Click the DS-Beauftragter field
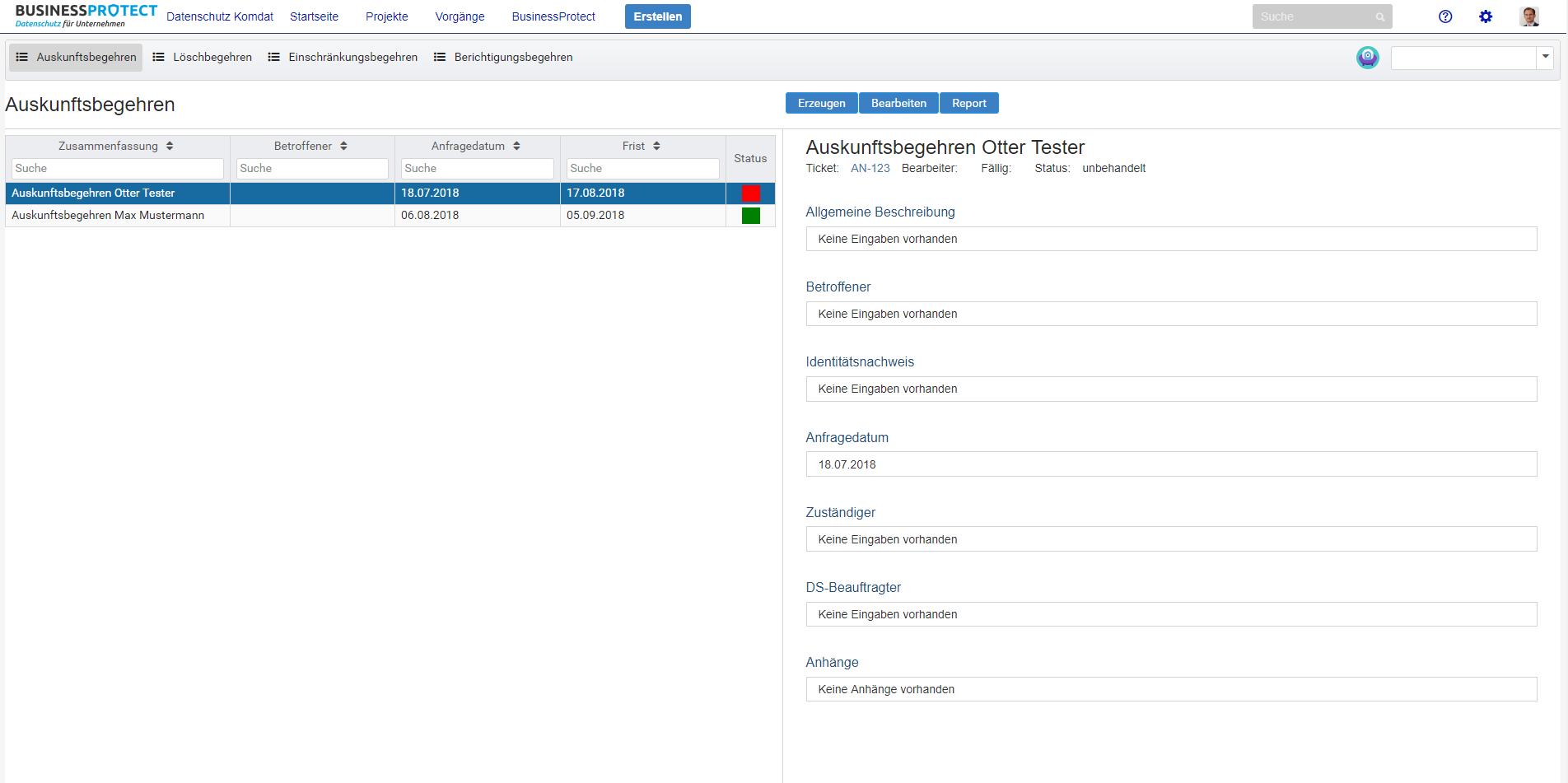Image resolution: width=1568 pixels, height=783 pixels. pos(1171,614)
